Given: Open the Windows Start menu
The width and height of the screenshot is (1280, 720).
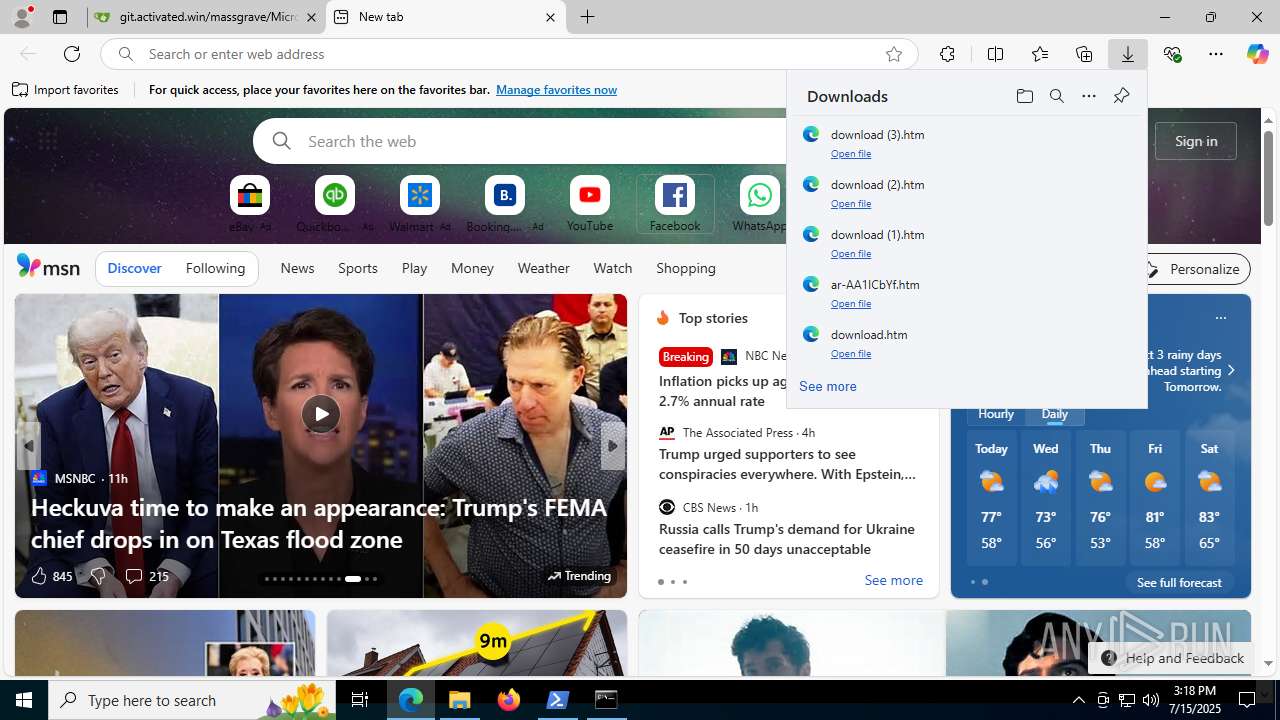Looking at the screenshot, I should pyautogui.click(x=24, y=700).
